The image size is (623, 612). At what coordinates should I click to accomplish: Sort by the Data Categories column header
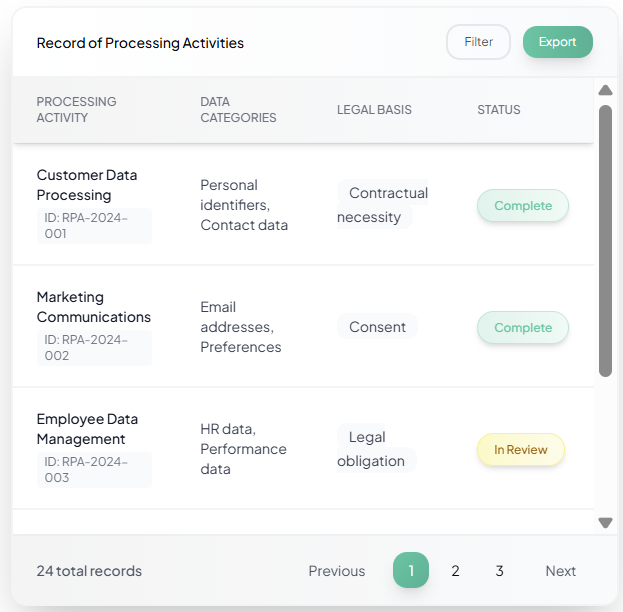[x=238, y=110]
